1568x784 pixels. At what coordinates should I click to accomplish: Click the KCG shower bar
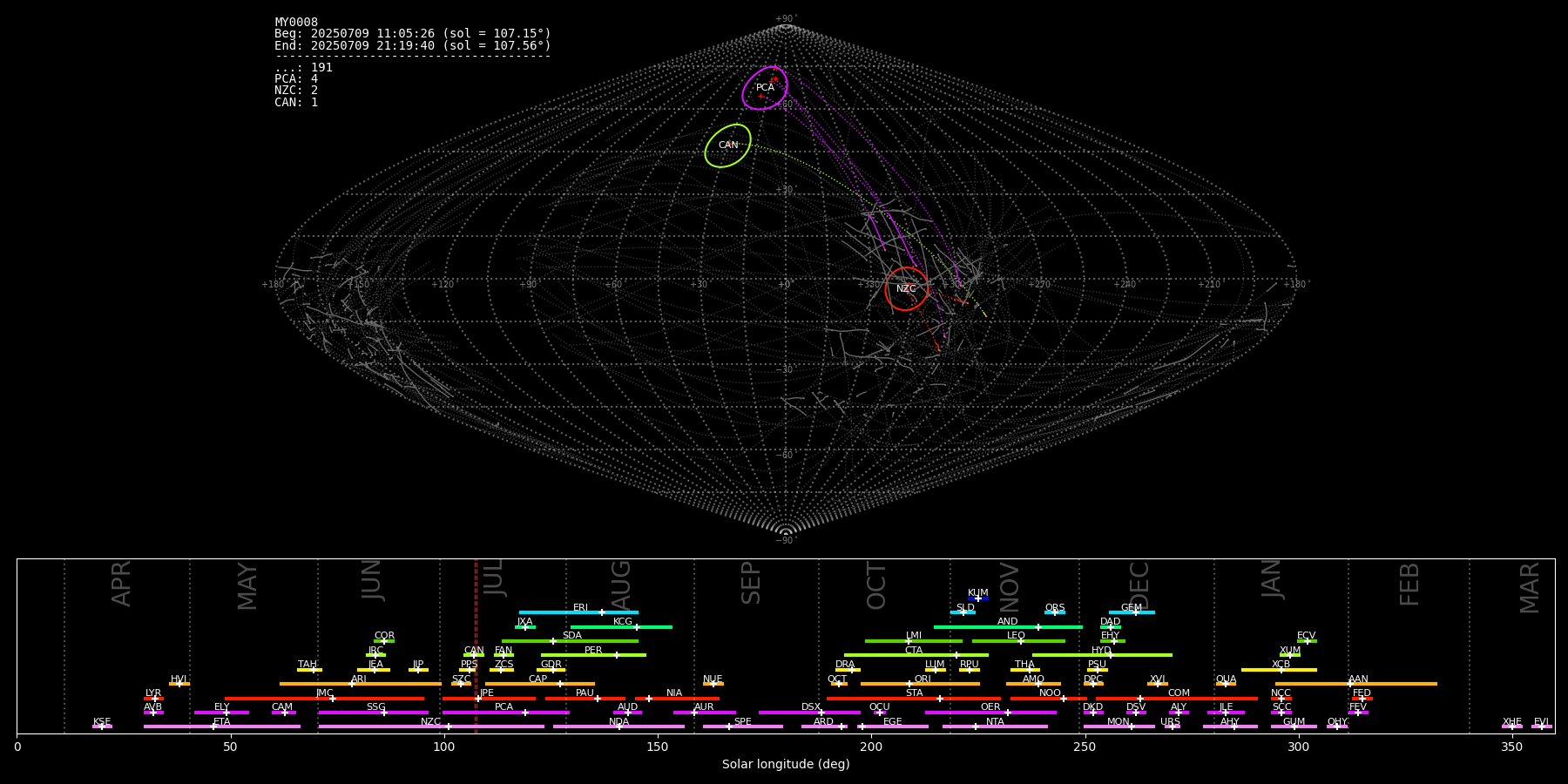(x=621, y=627)
